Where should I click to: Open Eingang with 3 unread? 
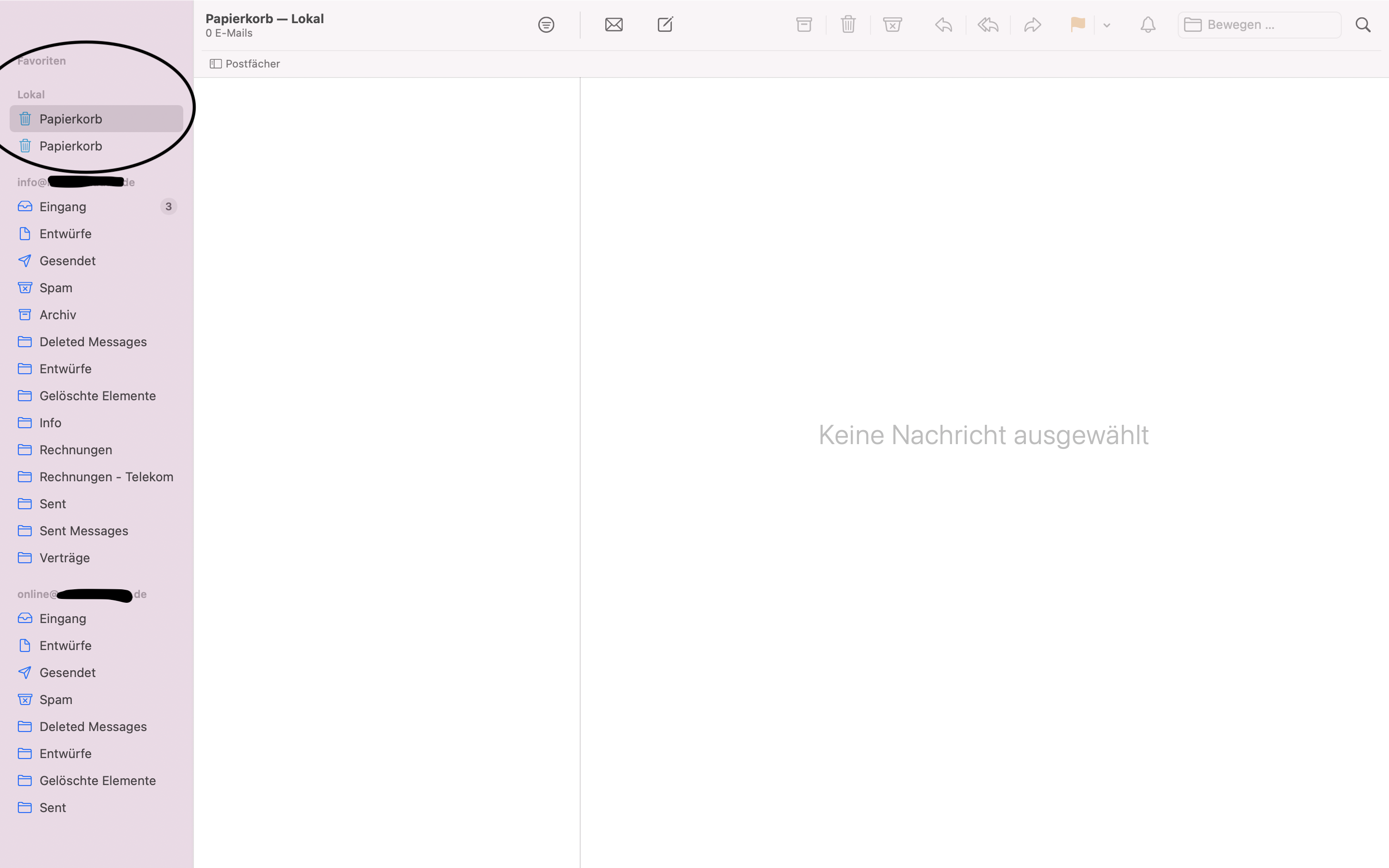[63, 207]
